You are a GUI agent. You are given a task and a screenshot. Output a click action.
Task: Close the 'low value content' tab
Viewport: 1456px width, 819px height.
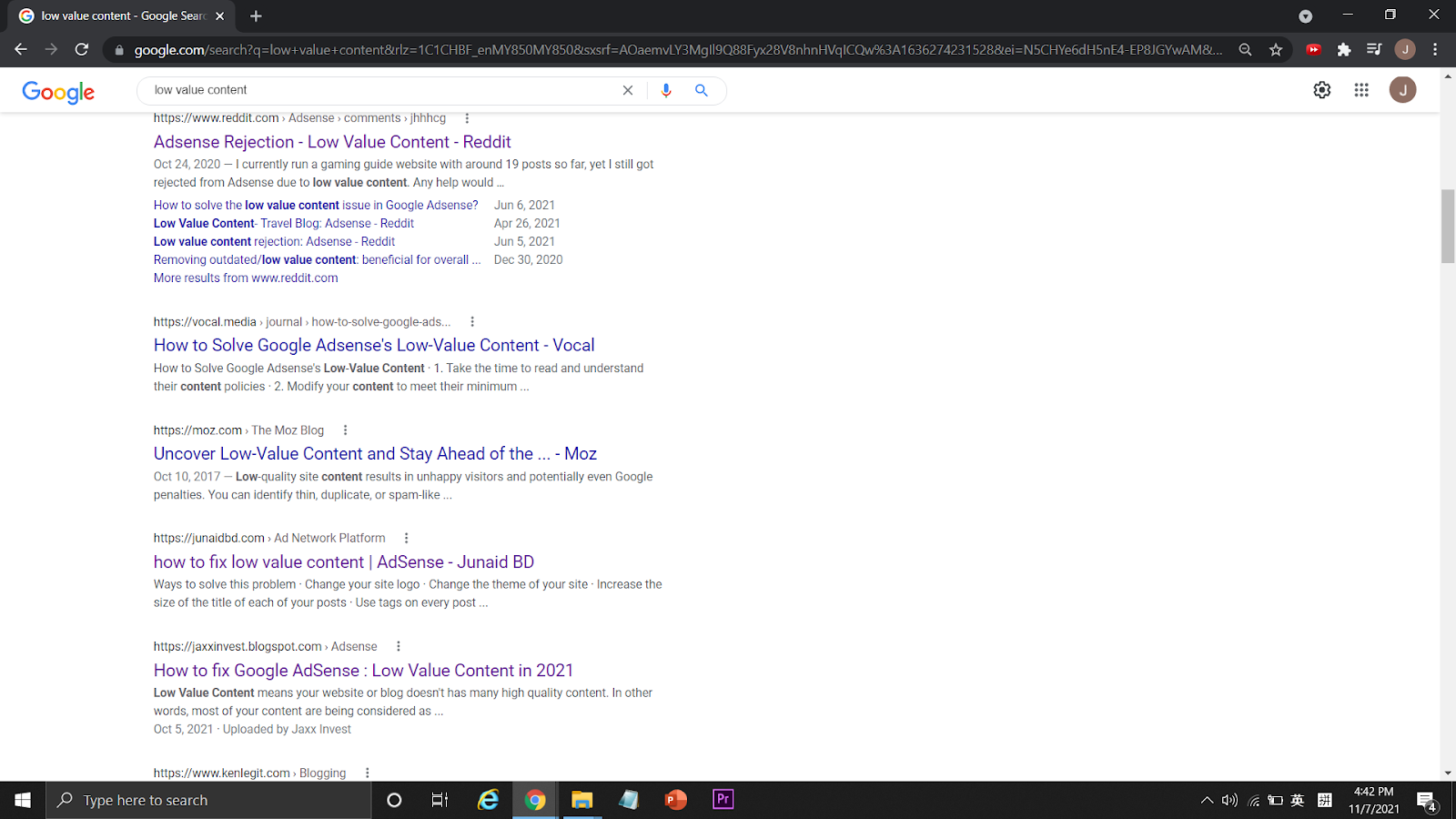click(x=219, y=15)
